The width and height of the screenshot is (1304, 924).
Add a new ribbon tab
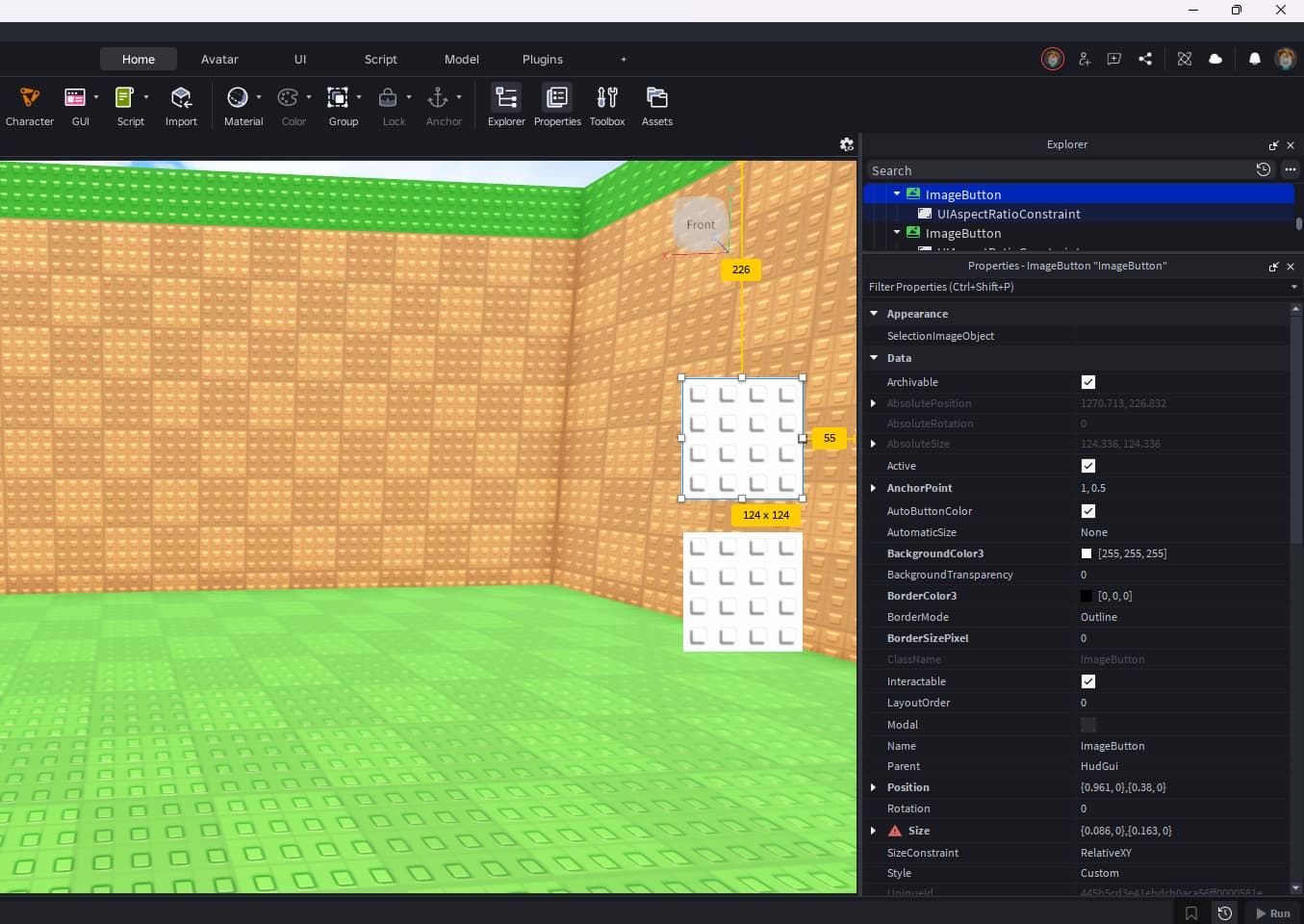click(624, 59)
